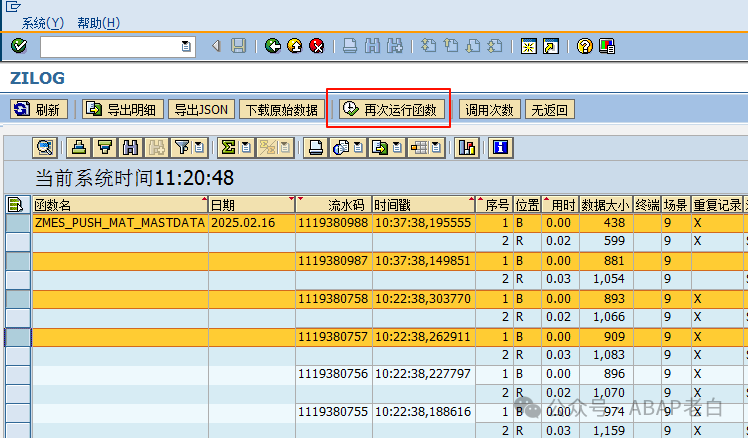The image size is (748, 438).
Task: Open the Total options dropdown arrow
Action: pos(246,148)
